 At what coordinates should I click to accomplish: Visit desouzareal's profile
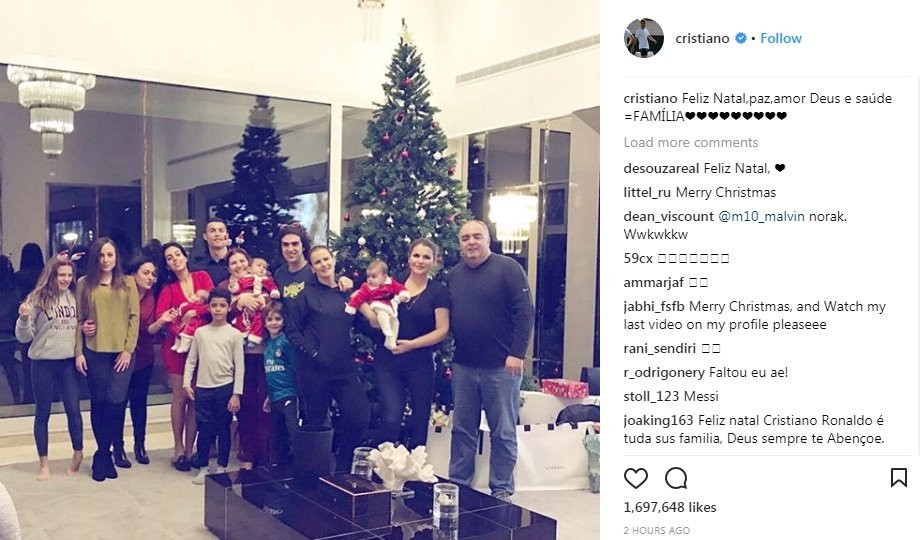click(x=661, y=168)
